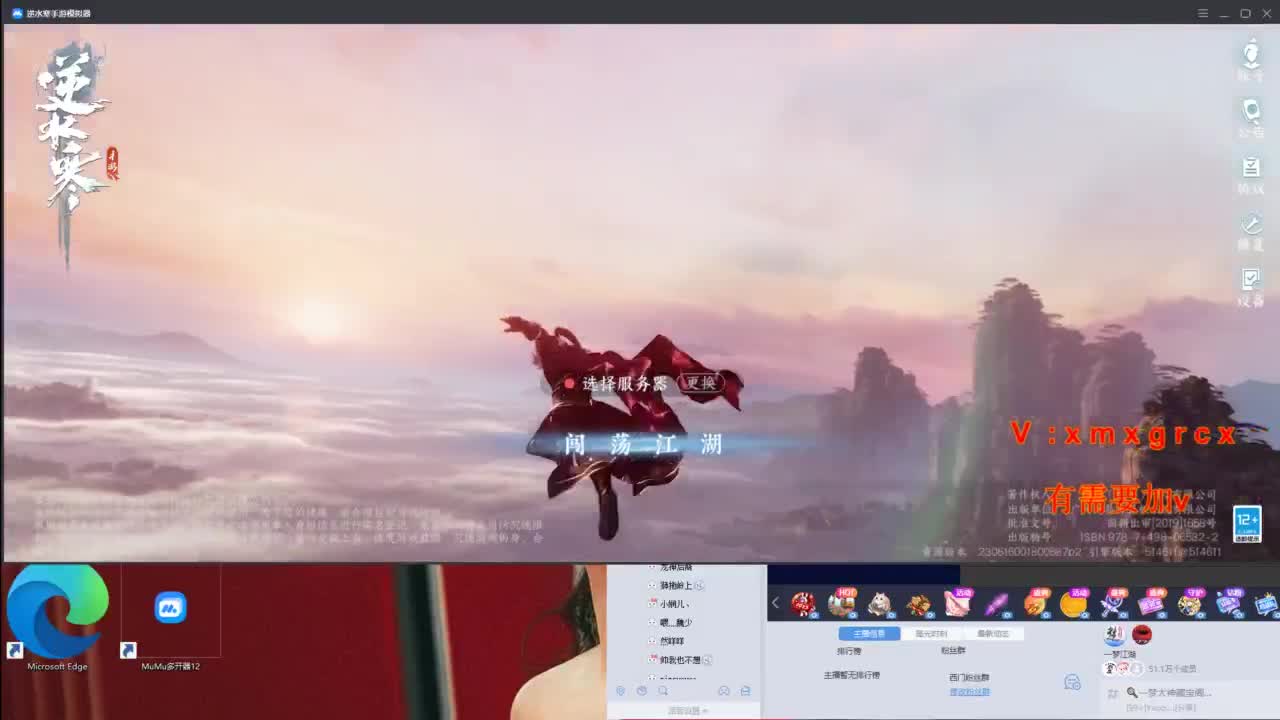Click the left arrow beside the gift bar
The image size is (1280, 720).
click(775, 603)
